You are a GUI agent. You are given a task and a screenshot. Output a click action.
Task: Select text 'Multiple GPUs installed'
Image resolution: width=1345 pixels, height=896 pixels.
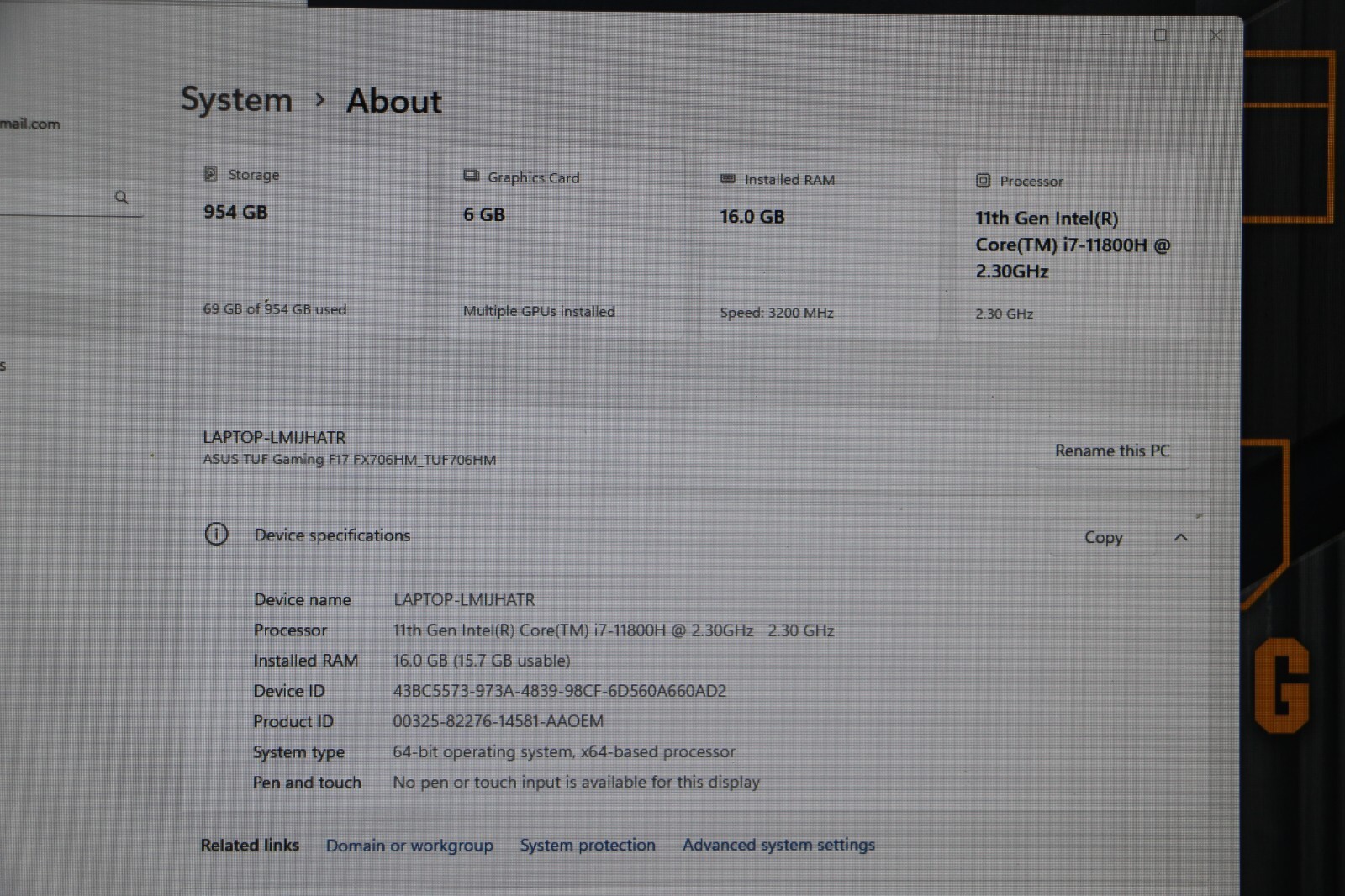point(539,311)
